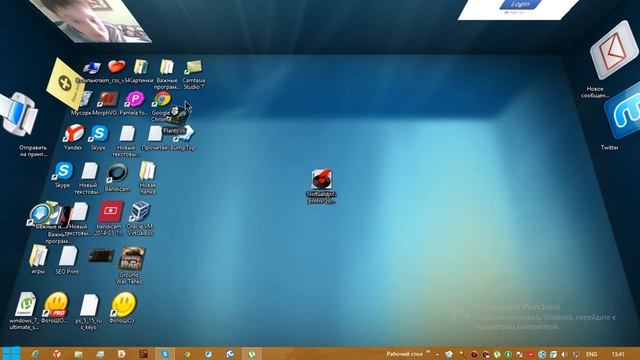Click the Skype icon next to Yandex
This screenshot has width=640, height=360.
coord(99,133)
